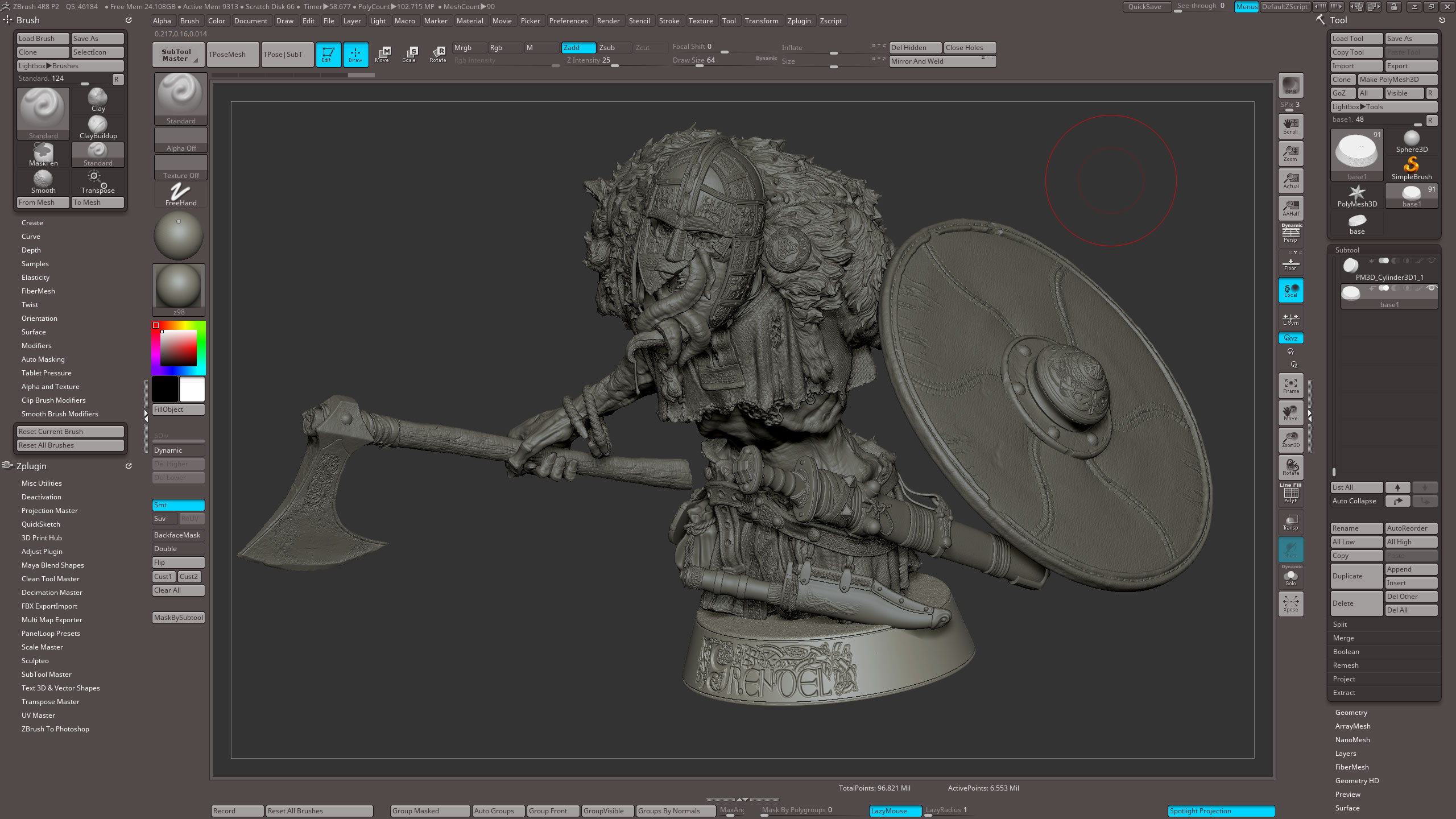
Task: Open the Alpha menu
Action: [162, 21]
